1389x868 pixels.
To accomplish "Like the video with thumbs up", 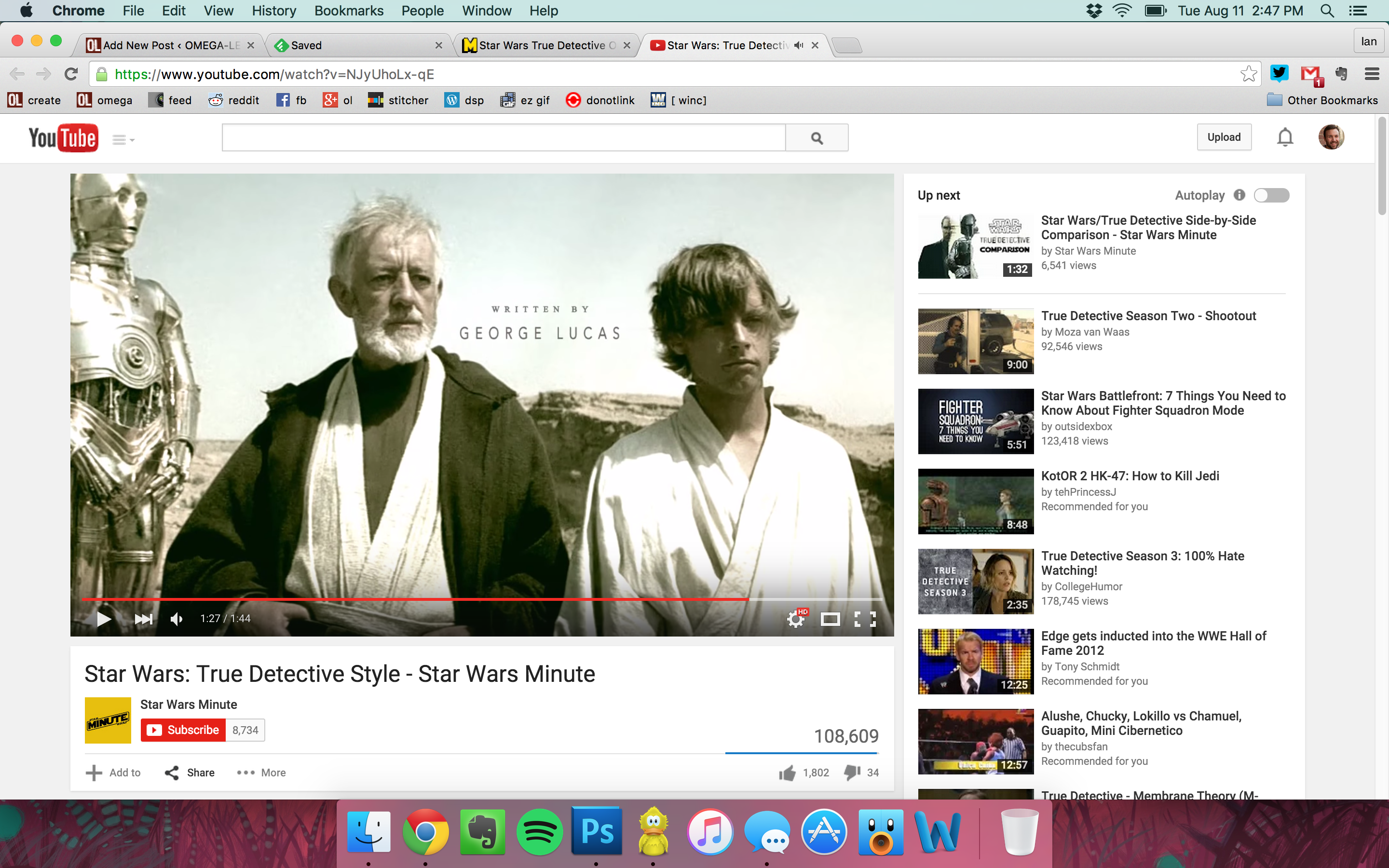I will 787,773.
